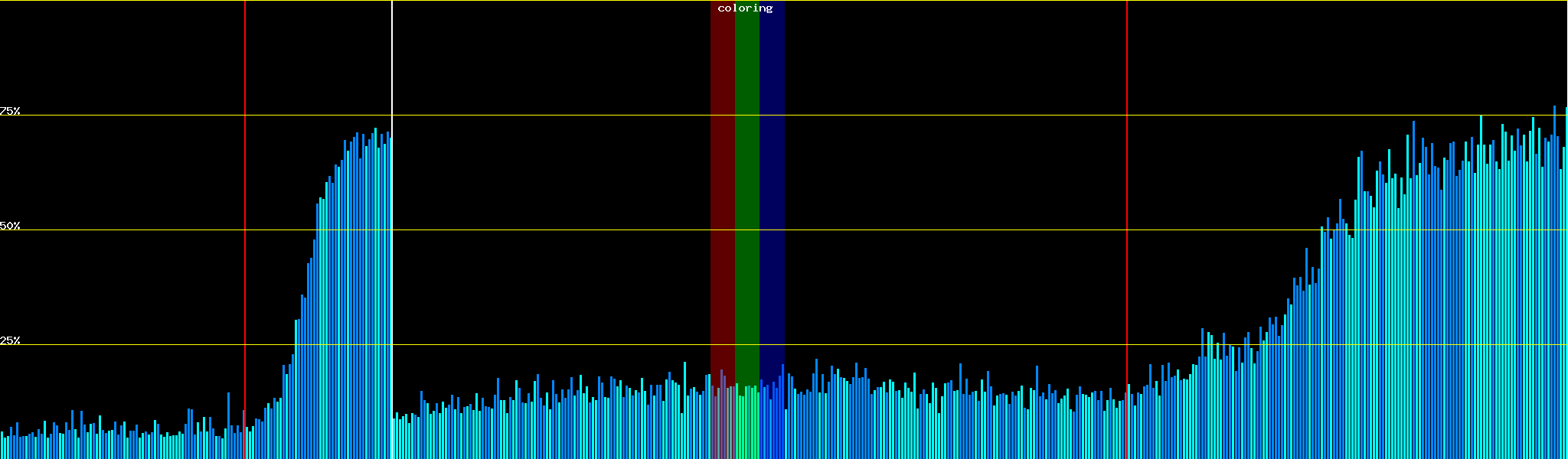
Task: Click the 75% axis label
Action: (10, 111)
